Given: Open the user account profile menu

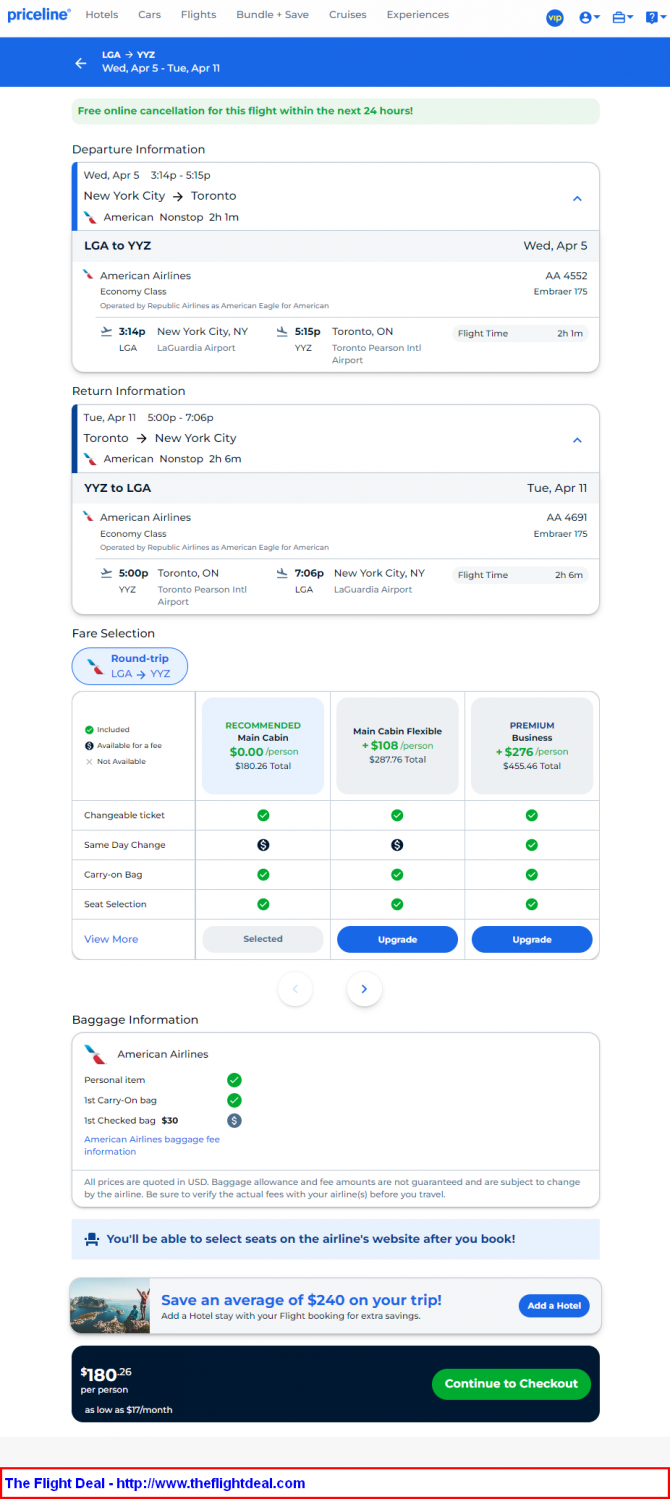Looking at the screenshot, I should point(589,17).
